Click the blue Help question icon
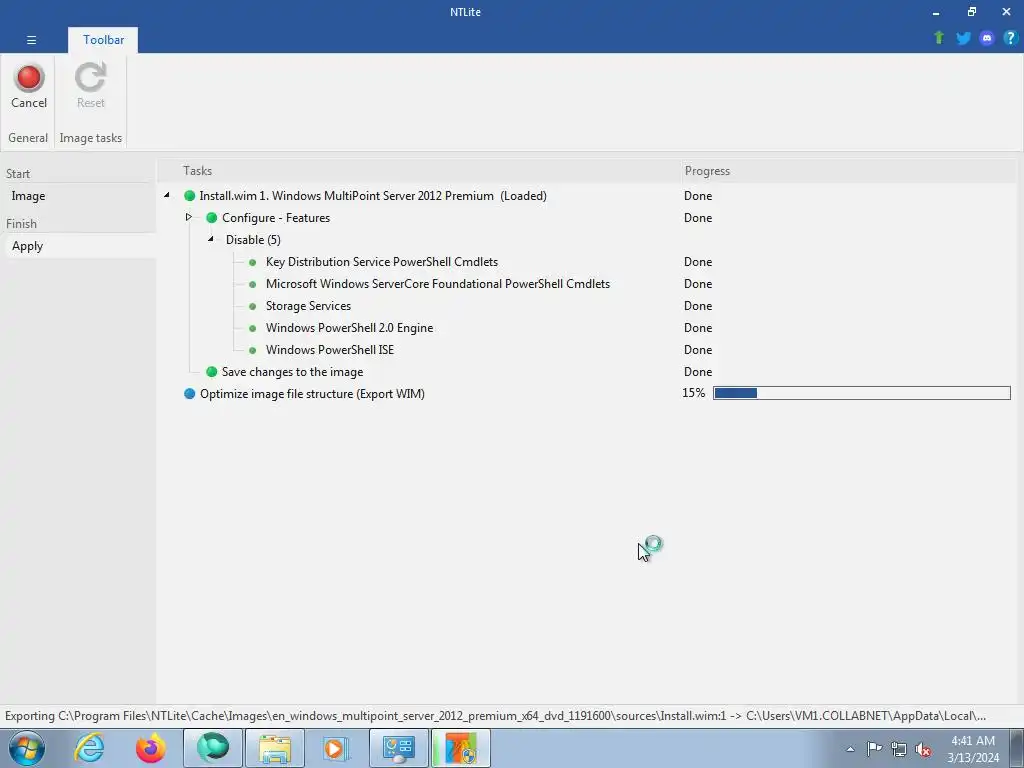This screenshot has height=768, width=1024. (1010, 38)
